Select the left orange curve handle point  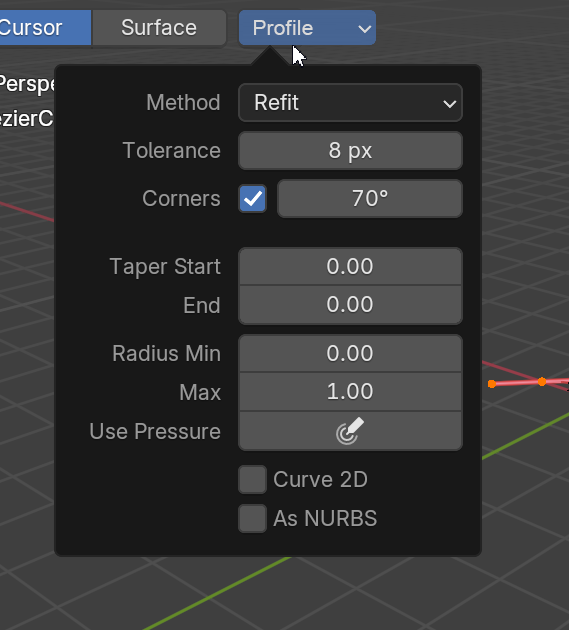click(492, 384)
